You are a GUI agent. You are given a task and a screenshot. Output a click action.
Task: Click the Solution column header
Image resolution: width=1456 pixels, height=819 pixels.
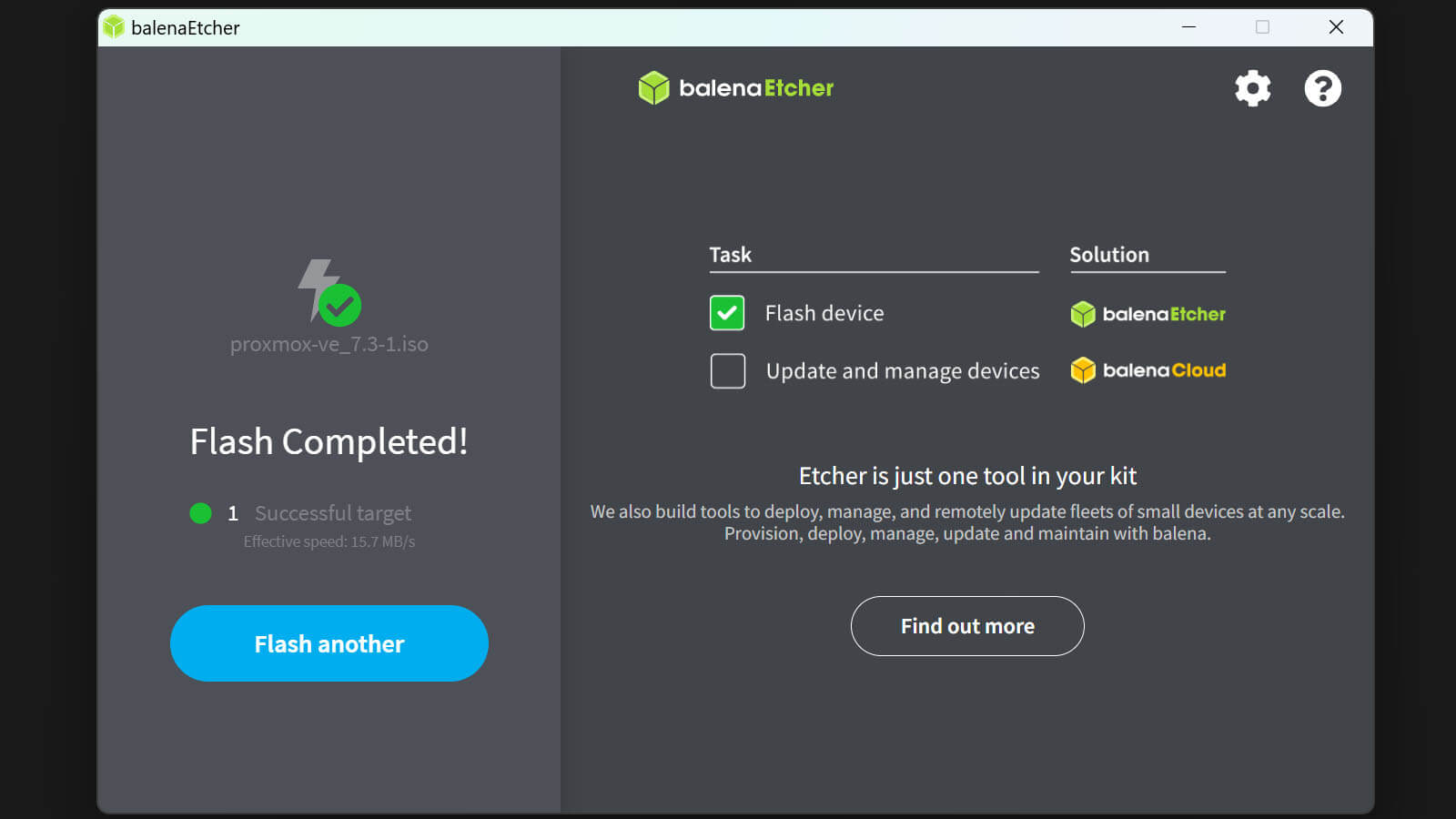click(x=1109, y=255)
